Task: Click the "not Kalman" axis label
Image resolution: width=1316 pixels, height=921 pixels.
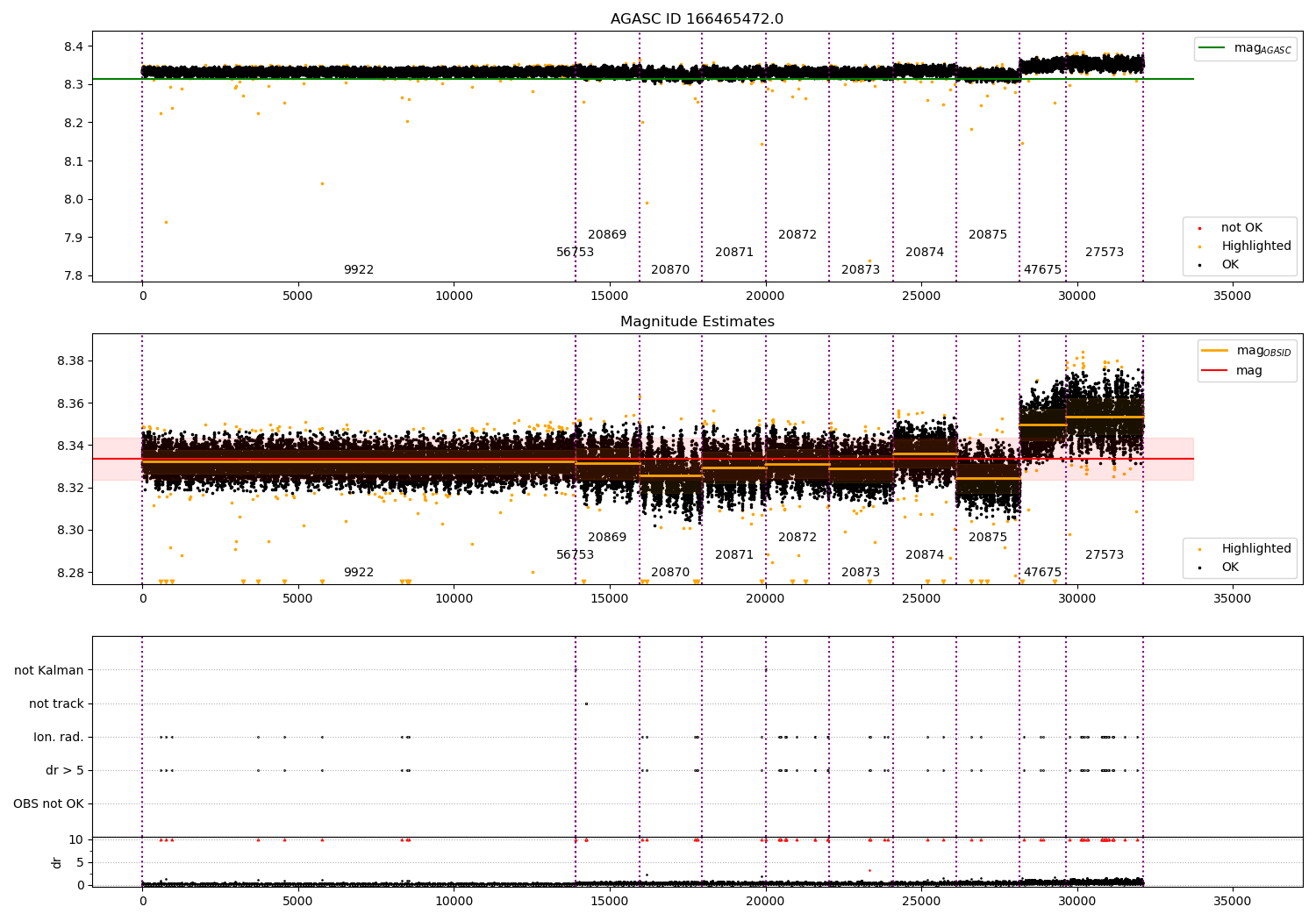Action: coord(49,671)
